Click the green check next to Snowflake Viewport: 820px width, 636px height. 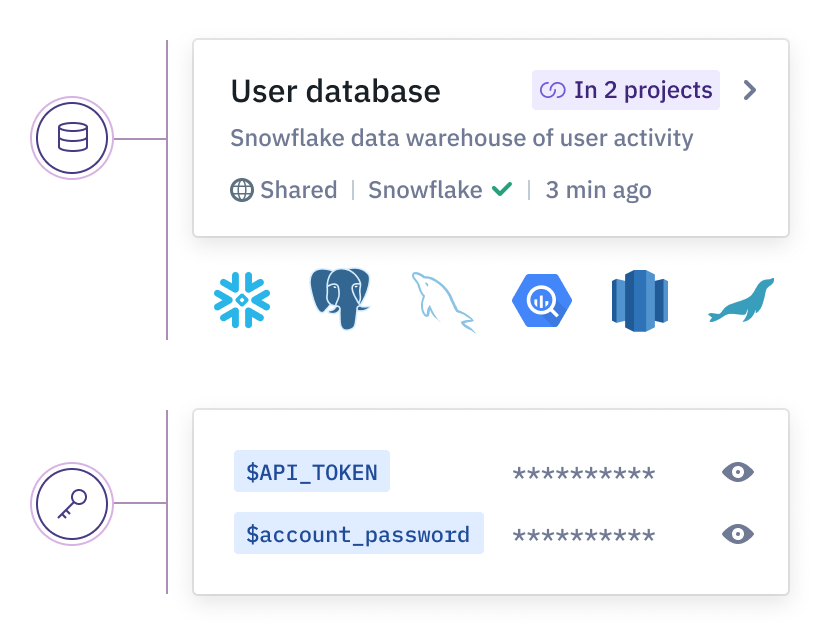click(502, 188)
